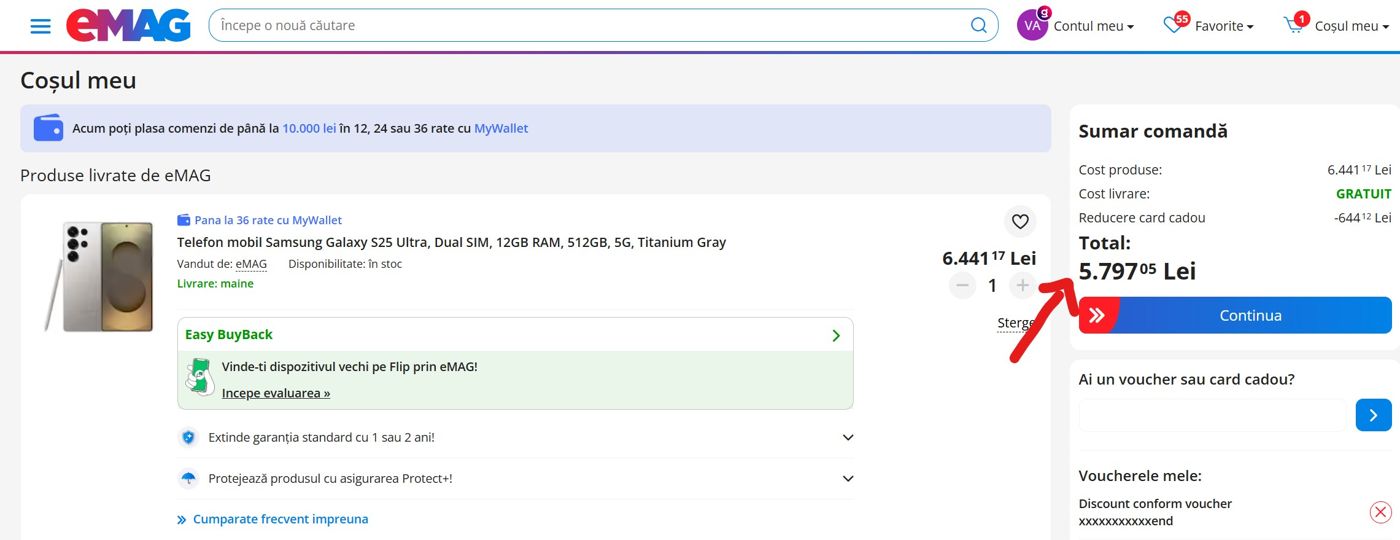
Task: Click the Continua button
Action: tap(1235, 315)
